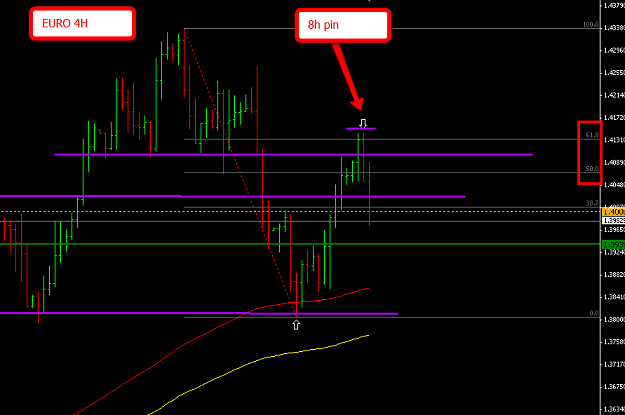Click the 1.4172 price axis label
Image resolution: width=625 pixels, height=415 pixels.
coord(614,117)
